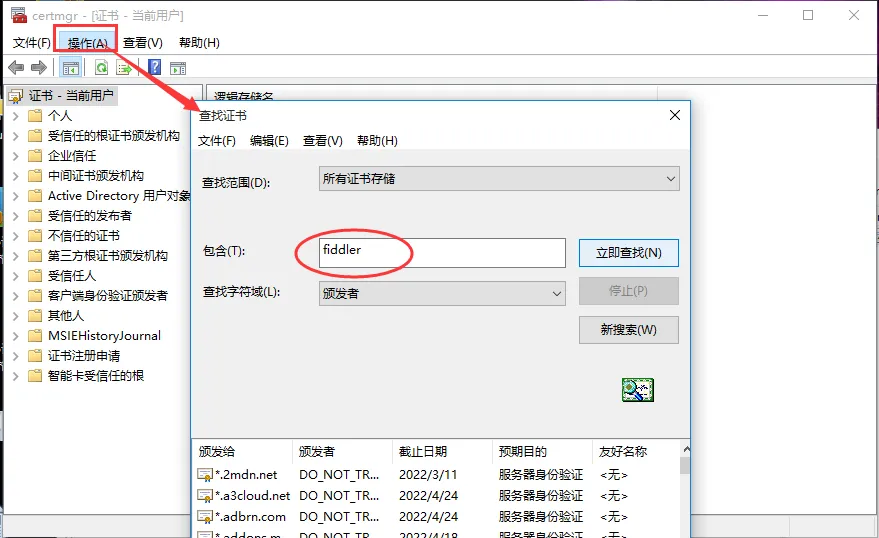Expand the 受信任的发布者 node
The height and width of the screenshot is (538, 879).
16,216
